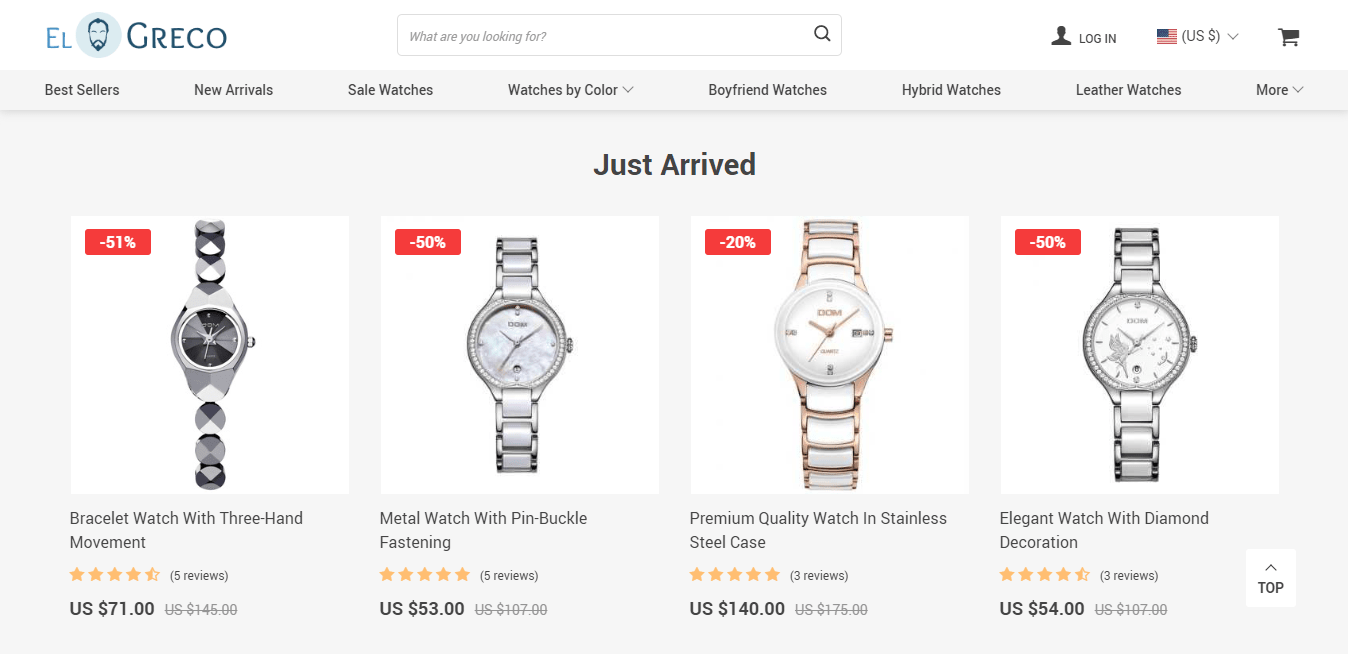The height and width of the screenshot is (654, 1348).
Task: Click the -51% discount badge
Action: click(x=118, y=242)
